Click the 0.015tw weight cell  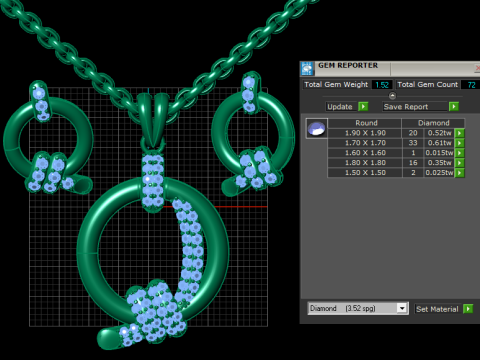[439, 153]
